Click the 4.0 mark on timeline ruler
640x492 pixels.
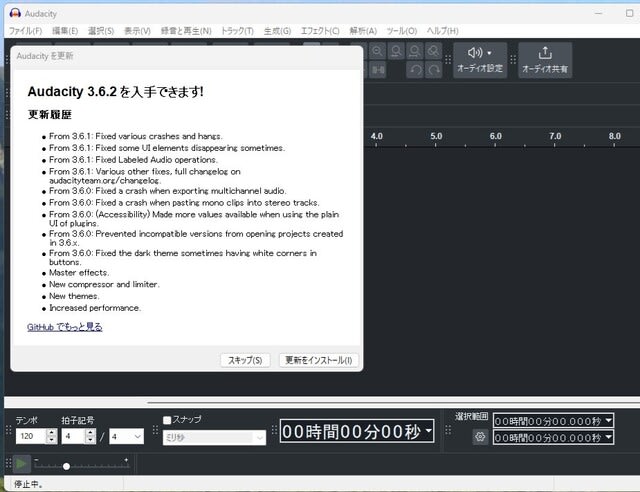pyautogui.click(x=376, y=136)
